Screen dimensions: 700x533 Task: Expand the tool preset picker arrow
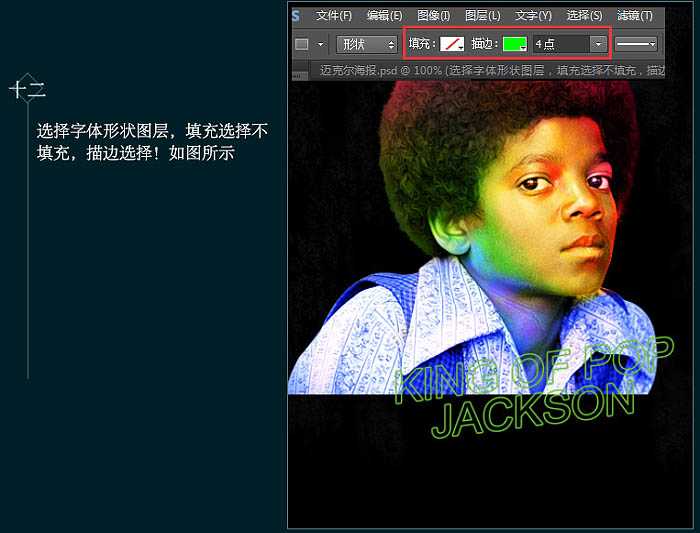320,44
